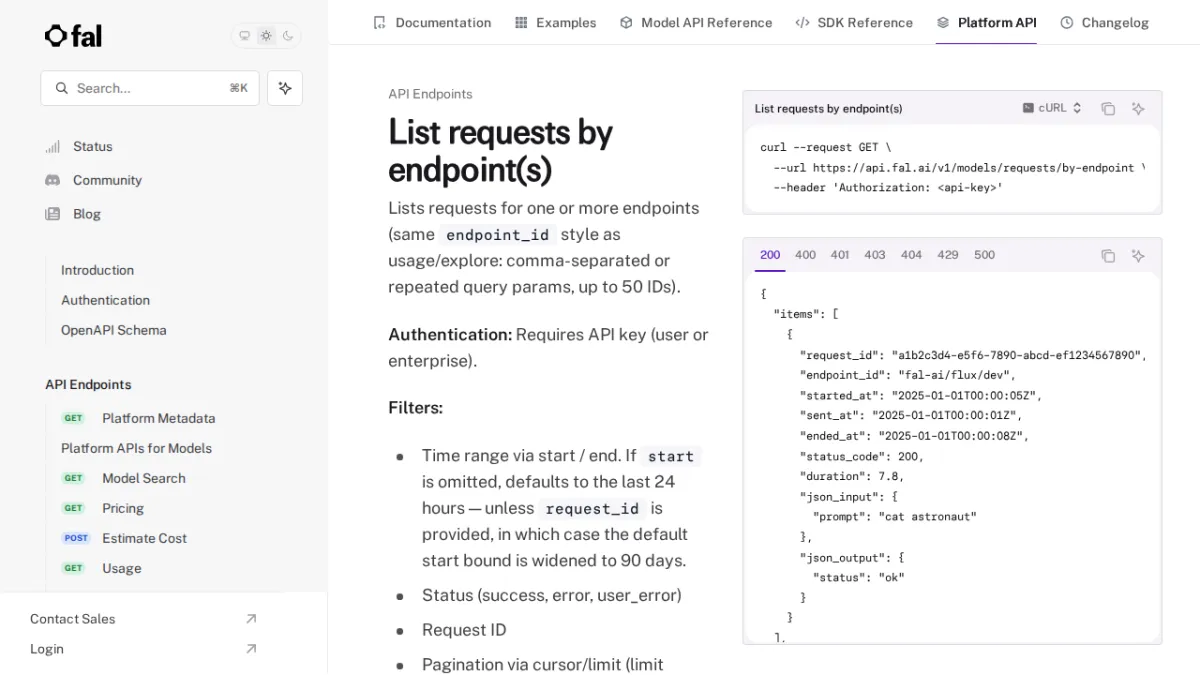Click Contact Sales link
1200x675 pixels.
click(x=72, y=619)
